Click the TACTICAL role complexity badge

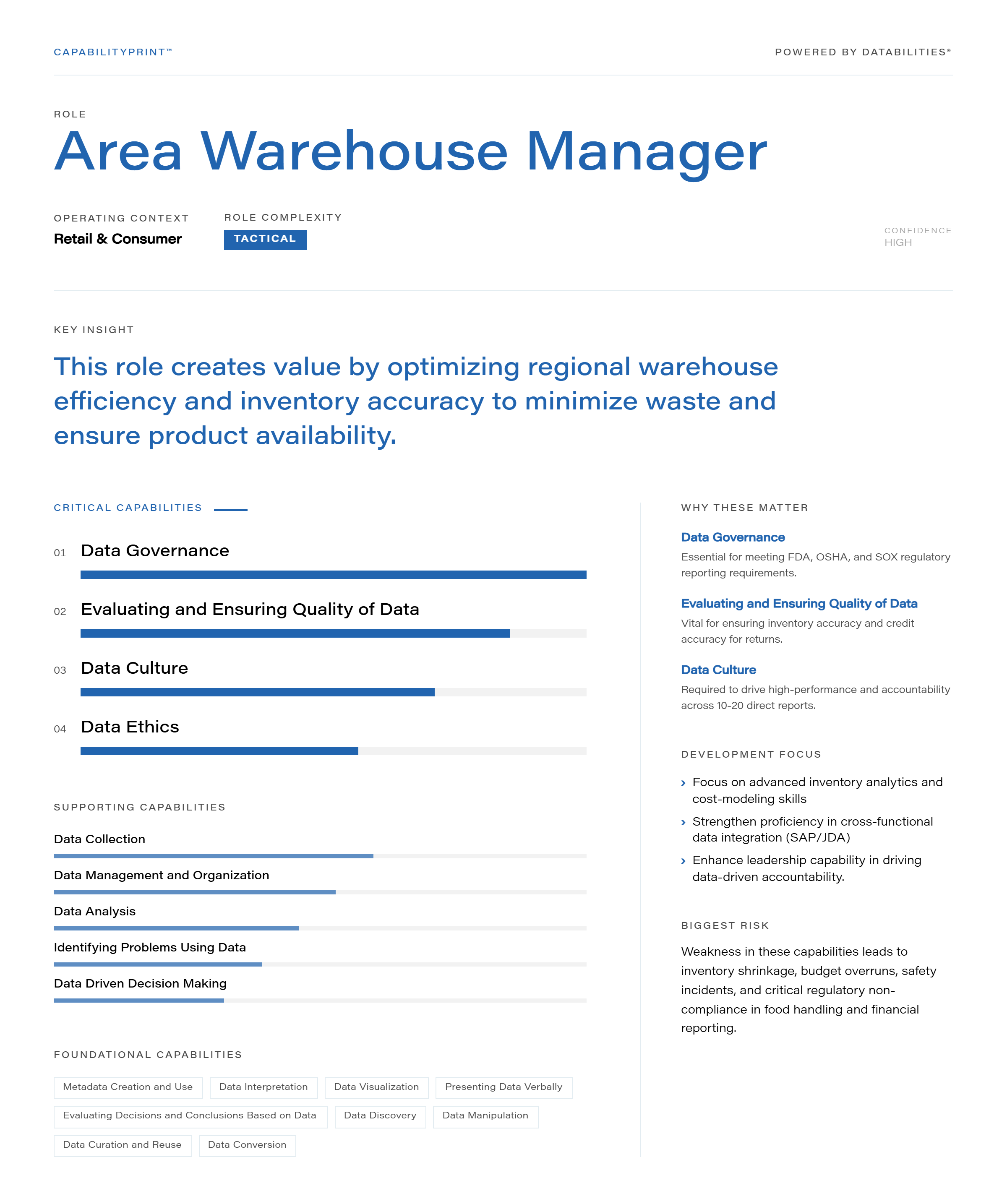point(266,240)
